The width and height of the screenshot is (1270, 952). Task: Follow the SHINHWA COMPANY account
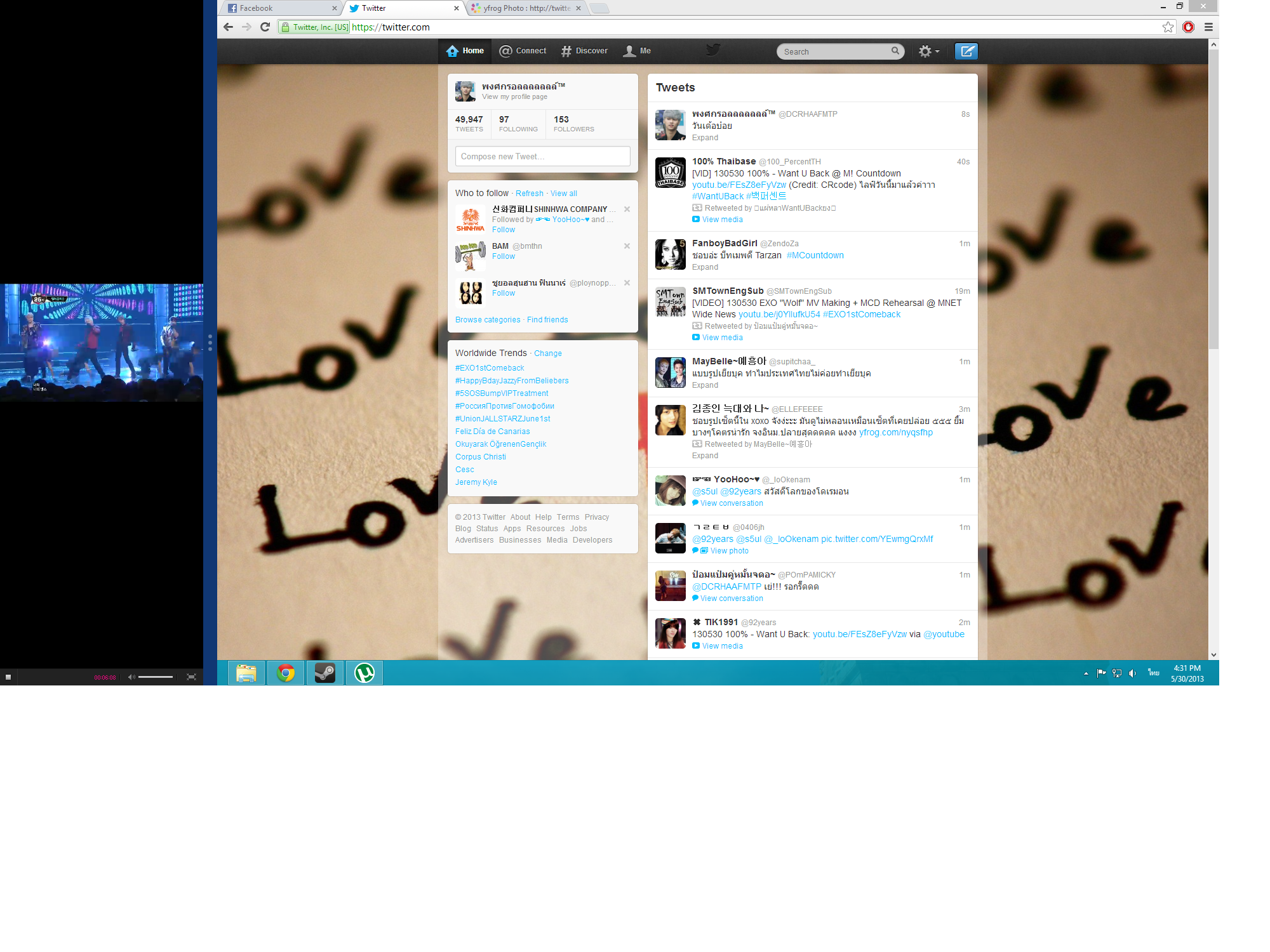click(504, 230)
